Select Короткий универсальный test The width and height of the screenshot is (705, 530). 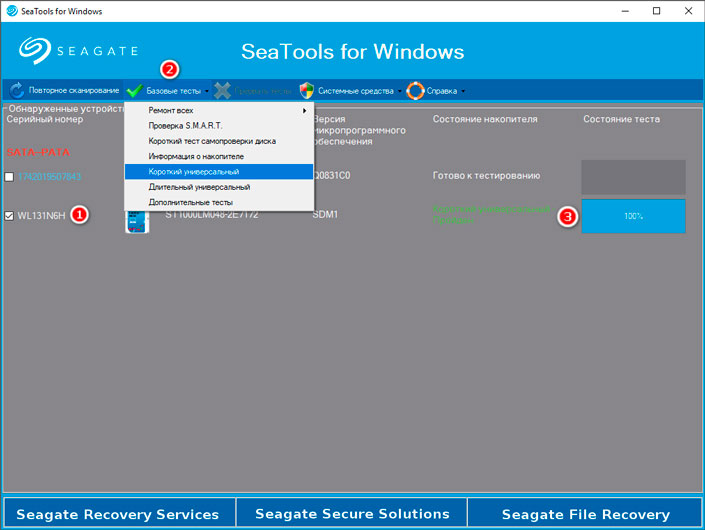pyautogui.click(x=219, y=172)
